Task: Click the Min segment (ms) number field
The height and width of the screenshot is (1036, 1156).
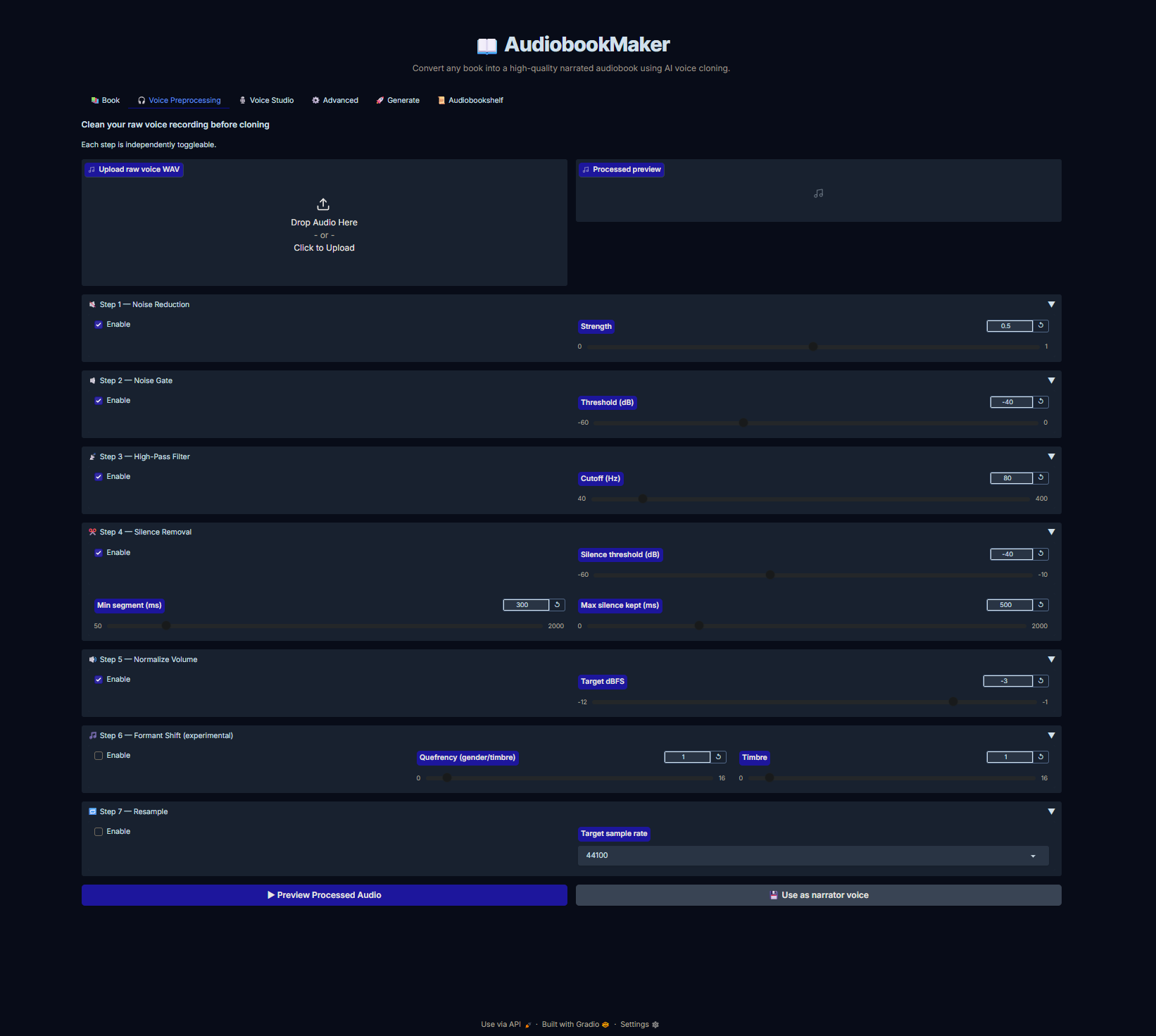Action: [526, 605]
